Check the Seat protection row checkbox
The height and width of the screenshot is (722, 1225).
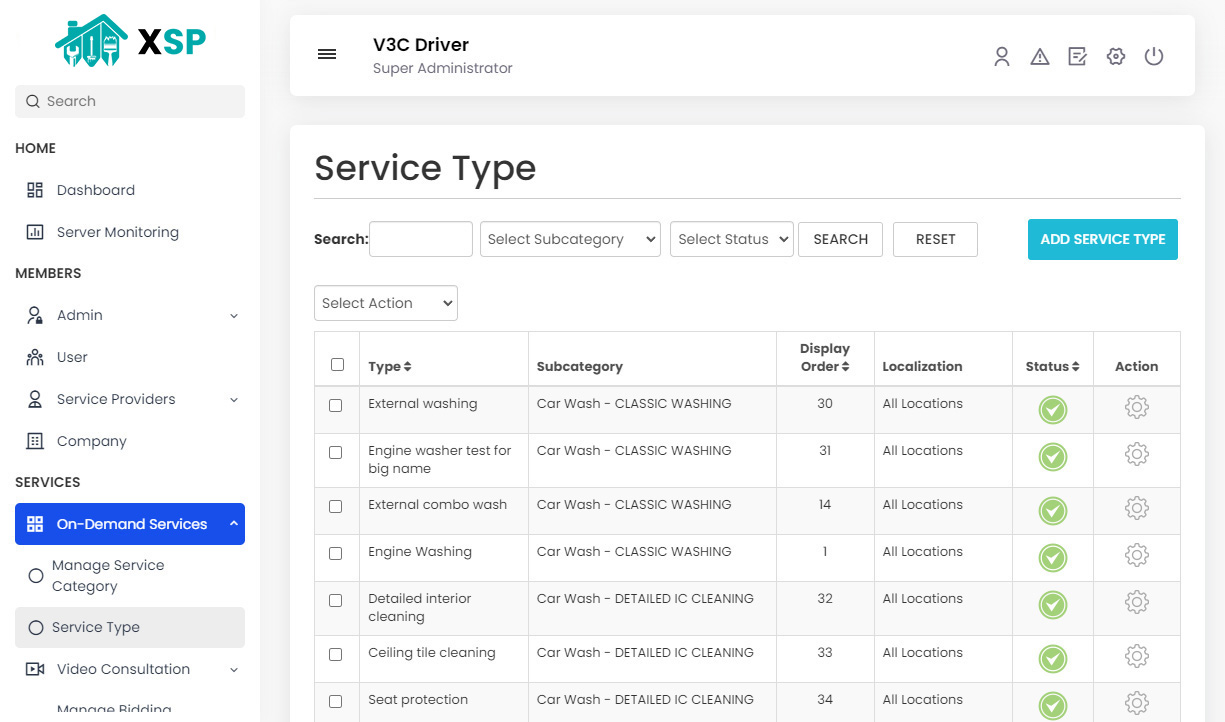click(337, 701)
